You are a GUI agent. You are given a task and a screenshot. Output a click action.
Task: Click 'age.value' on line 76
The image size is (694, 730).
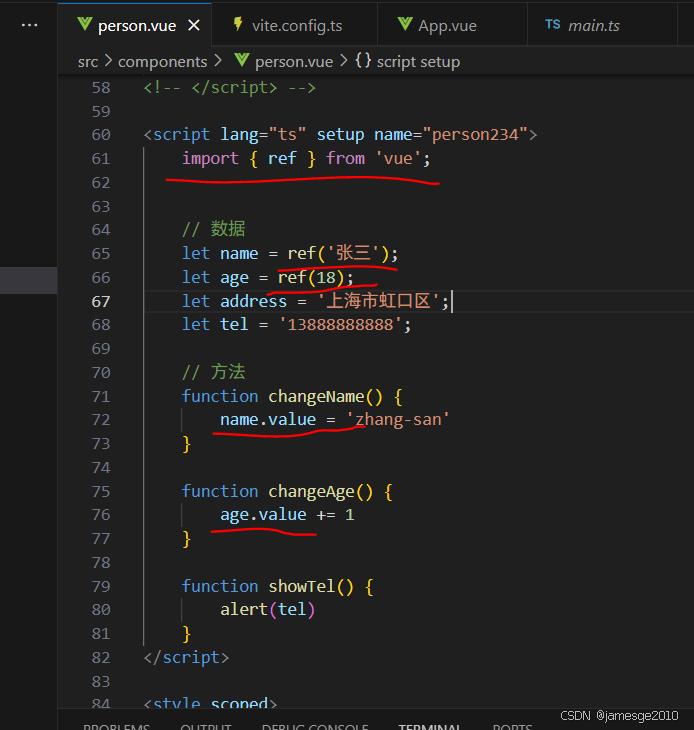(x=263, y=515)
